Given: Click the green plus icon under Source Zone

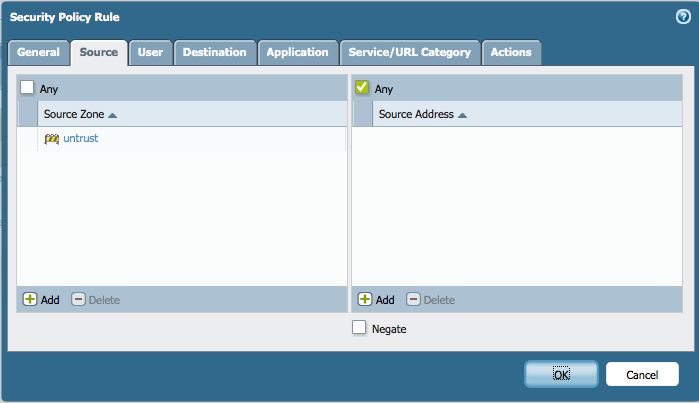Looking at the screenshot, I should pos(30,299).
